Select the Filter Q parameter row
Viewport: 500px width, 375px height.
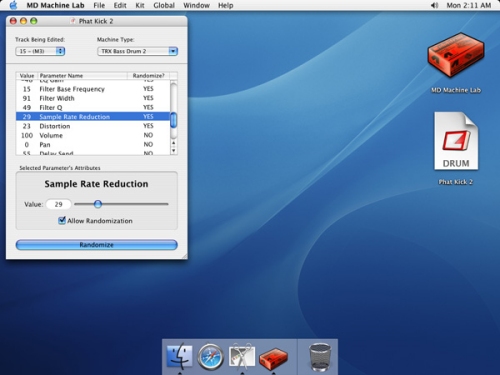(x=93, y=108)
